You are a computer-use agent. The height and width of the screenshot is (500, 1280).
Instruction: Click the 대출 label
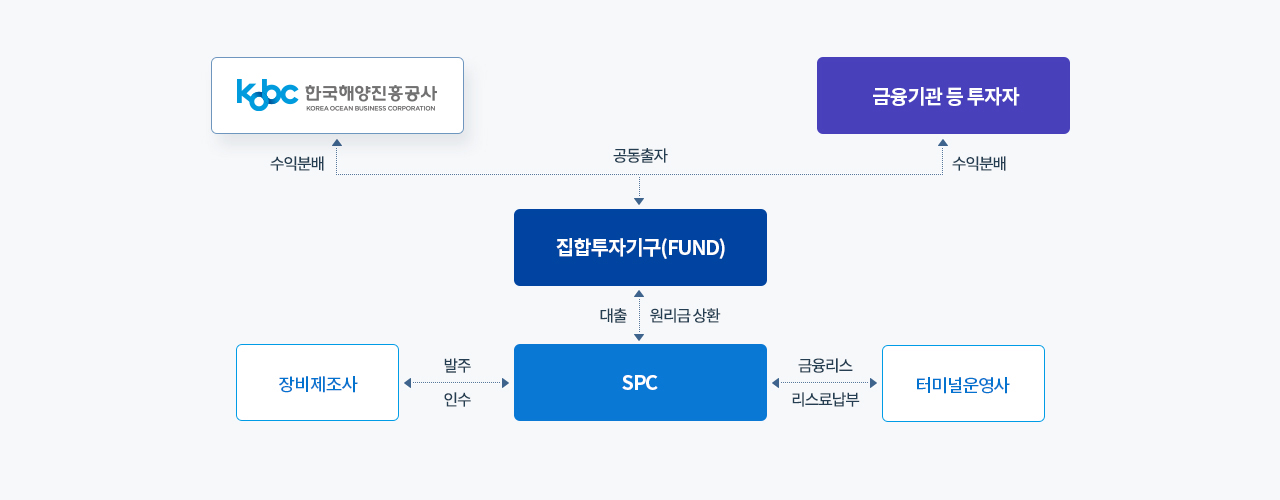point(613,315)
